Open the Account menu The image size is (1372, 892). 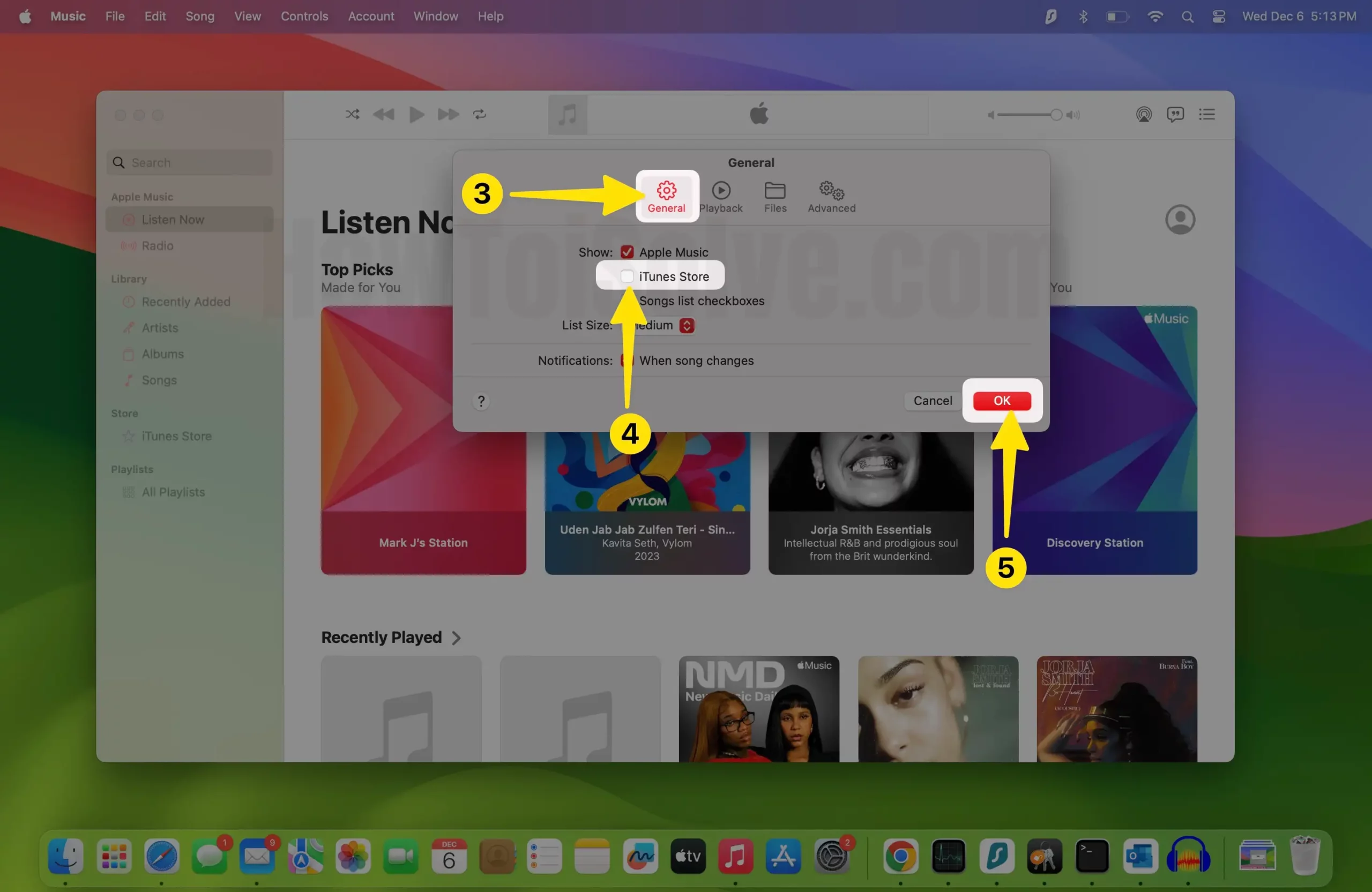click(x=371, y=16)
